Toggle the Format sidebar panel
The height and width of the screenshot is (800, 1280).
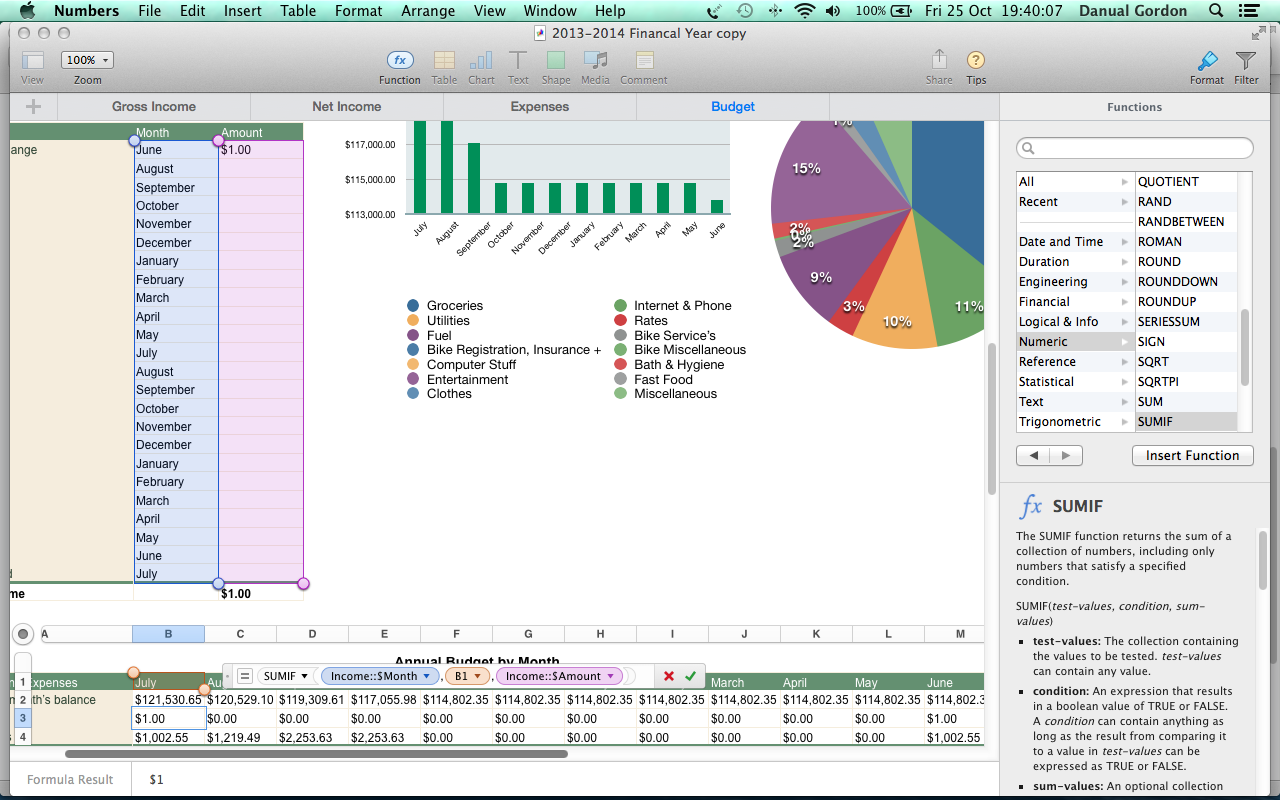[1206, 62]
